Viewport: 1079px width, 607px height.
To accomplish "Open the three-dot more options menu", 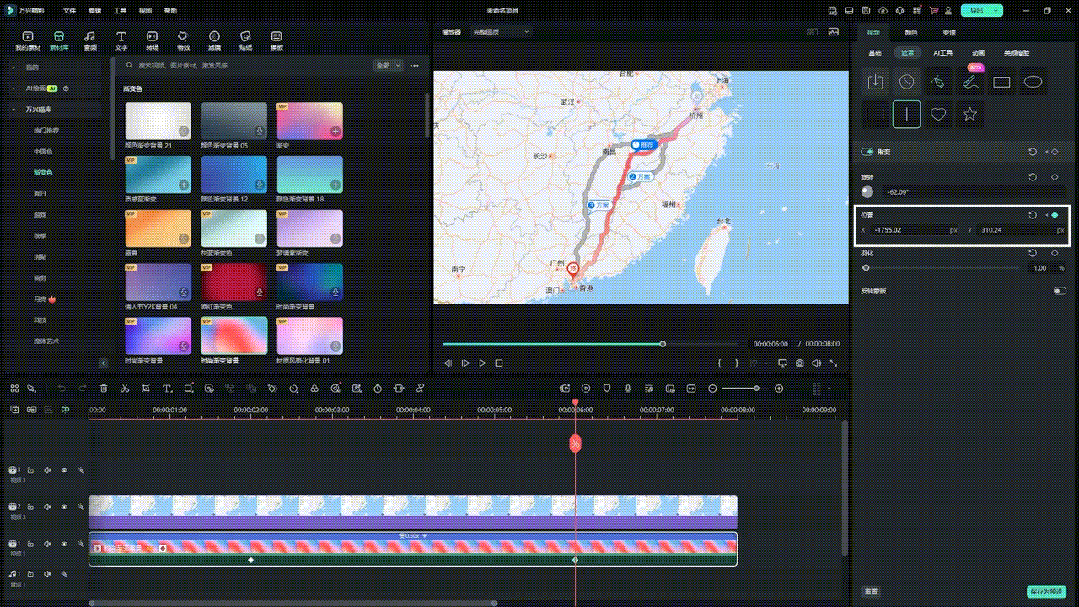I will [415, 65].
